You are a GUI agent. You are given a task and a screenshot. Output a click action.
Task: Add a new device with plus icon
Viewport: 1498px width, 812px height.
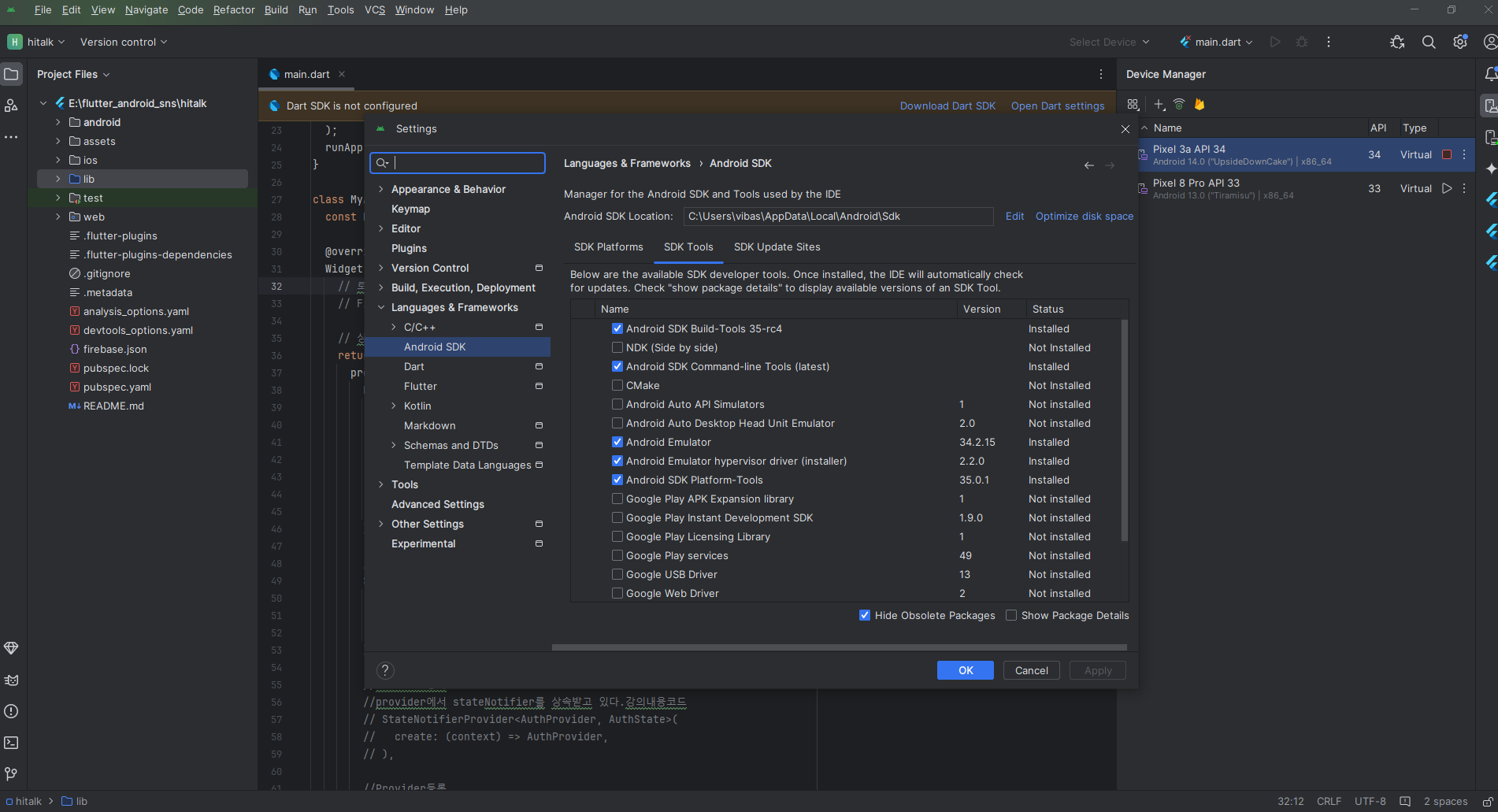click(x=1159, y=104)
